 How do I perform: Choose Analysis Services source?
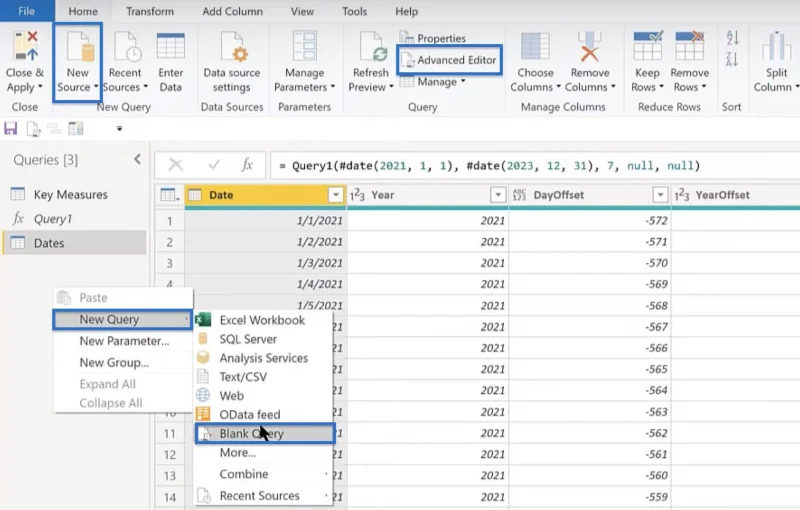[x=263, y=358]
